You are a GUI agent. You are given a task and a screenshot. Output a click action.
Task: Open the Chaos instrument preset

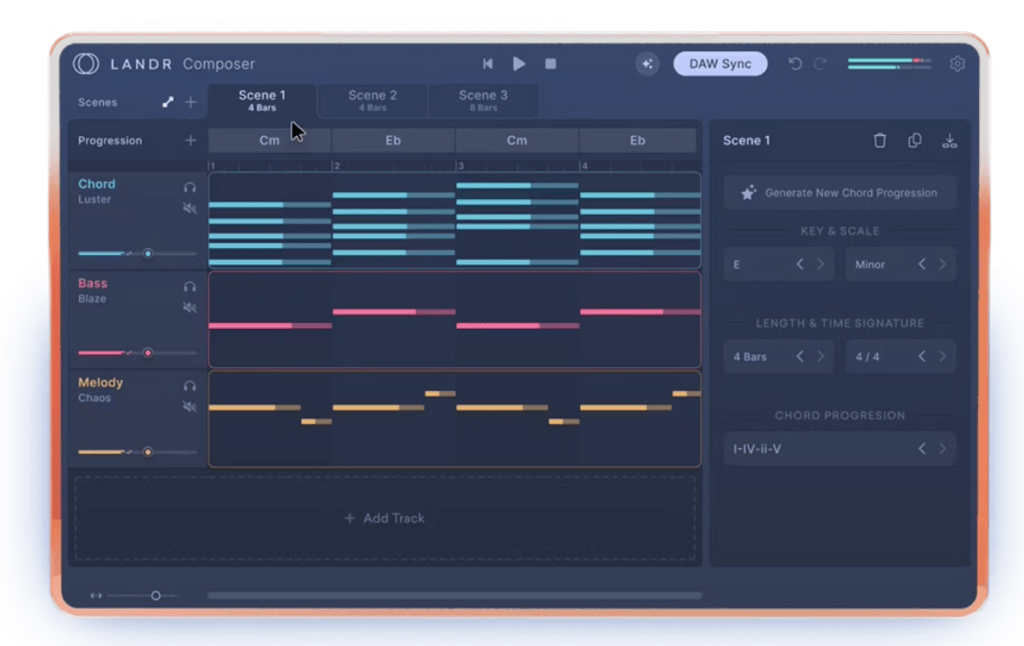point(95,398)
